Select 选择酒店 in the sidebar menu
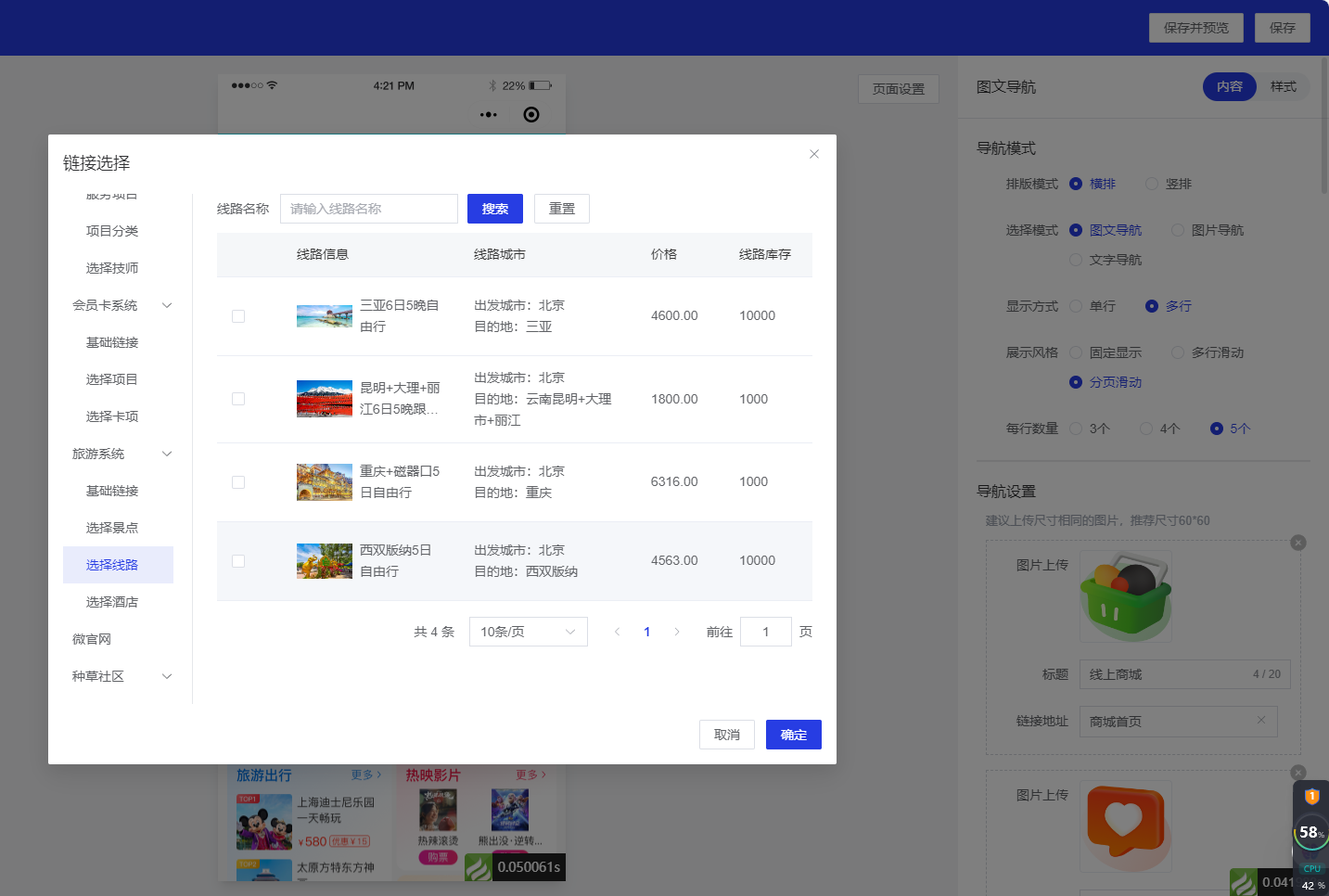This screenshot has height=896, width=1329. [112, 602]
